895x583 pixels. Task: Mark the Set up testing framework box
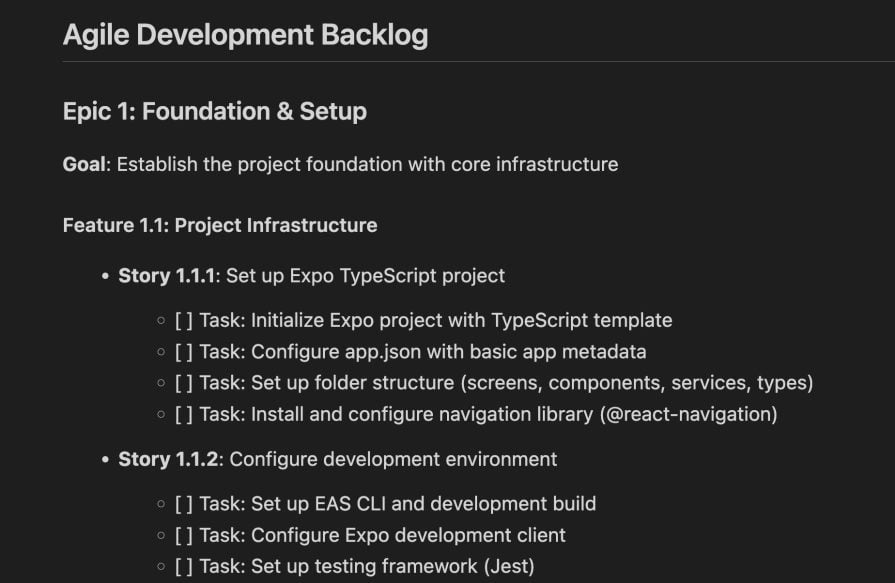(x=184, y=567)
